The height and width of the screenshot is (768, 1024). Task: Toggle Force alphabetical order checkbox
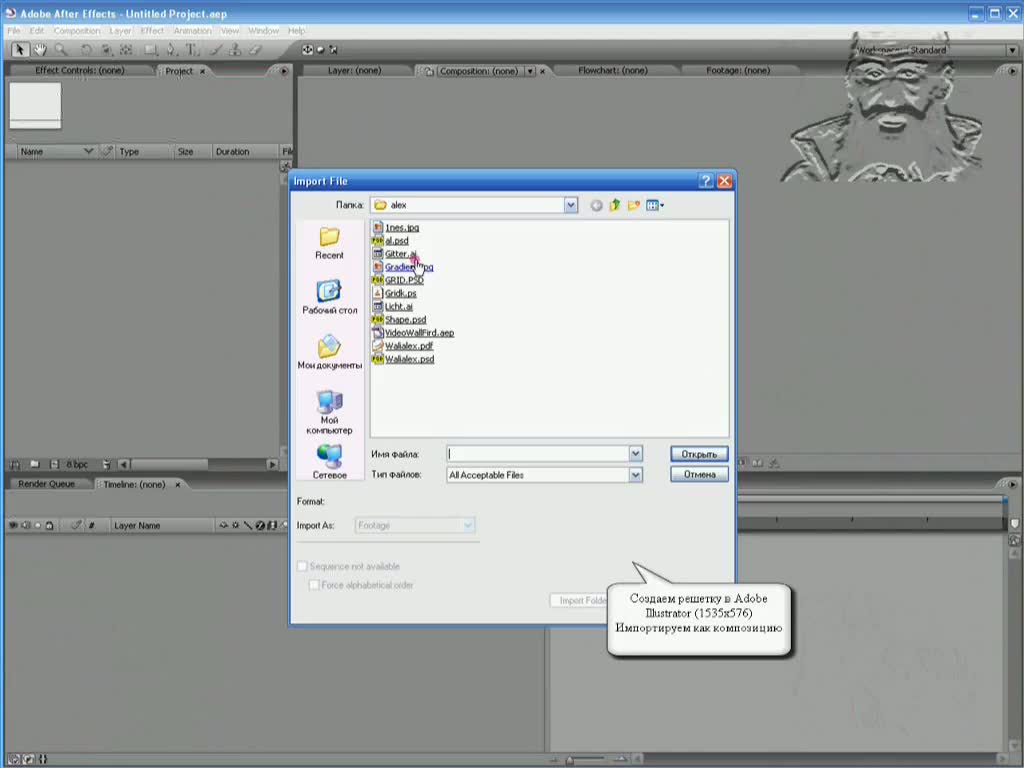click(314, 585)
